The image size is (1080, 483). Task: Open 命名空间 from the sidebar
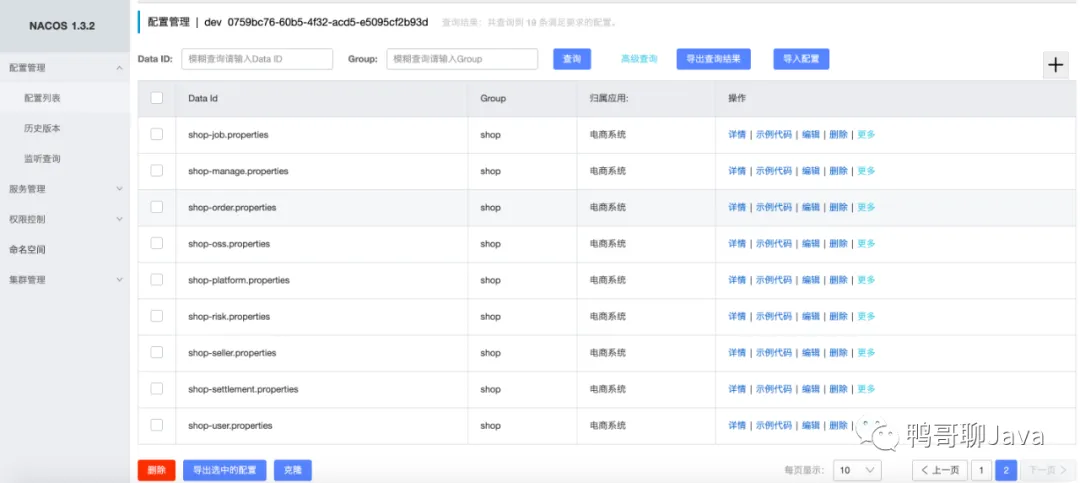28,249
